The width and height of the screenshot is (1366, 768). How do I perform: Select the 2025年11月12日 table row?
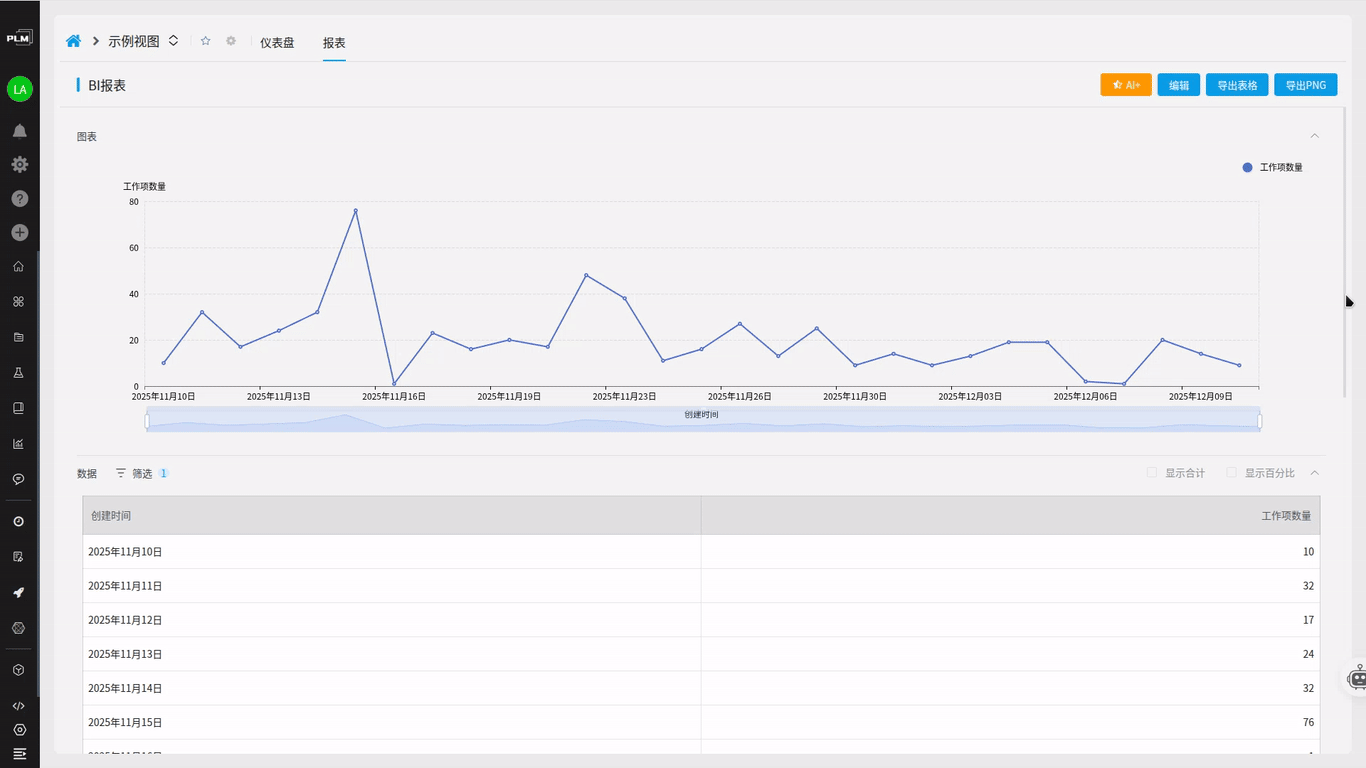701,620
